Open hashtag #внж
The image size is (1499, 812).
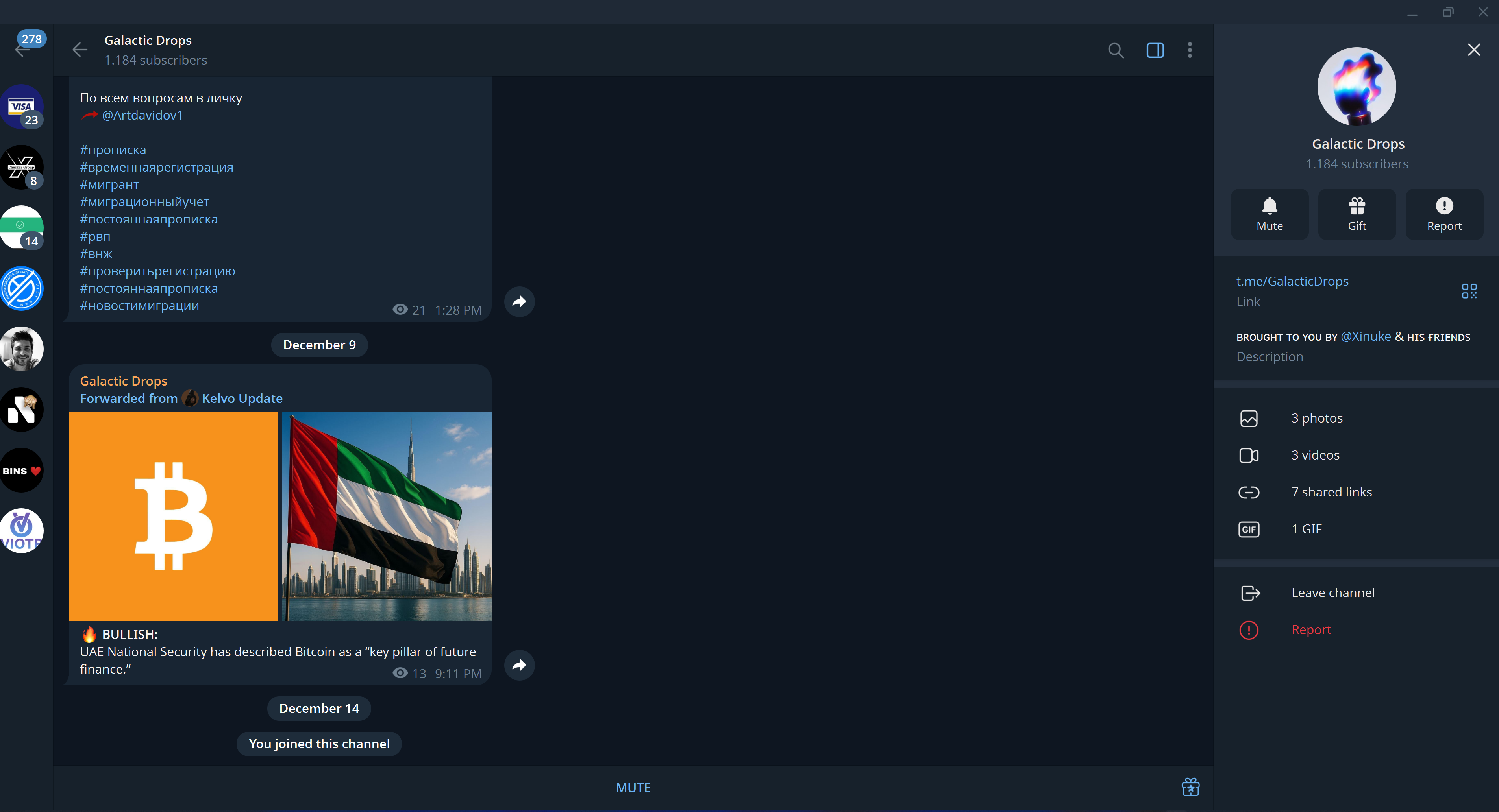coord(96,254)
